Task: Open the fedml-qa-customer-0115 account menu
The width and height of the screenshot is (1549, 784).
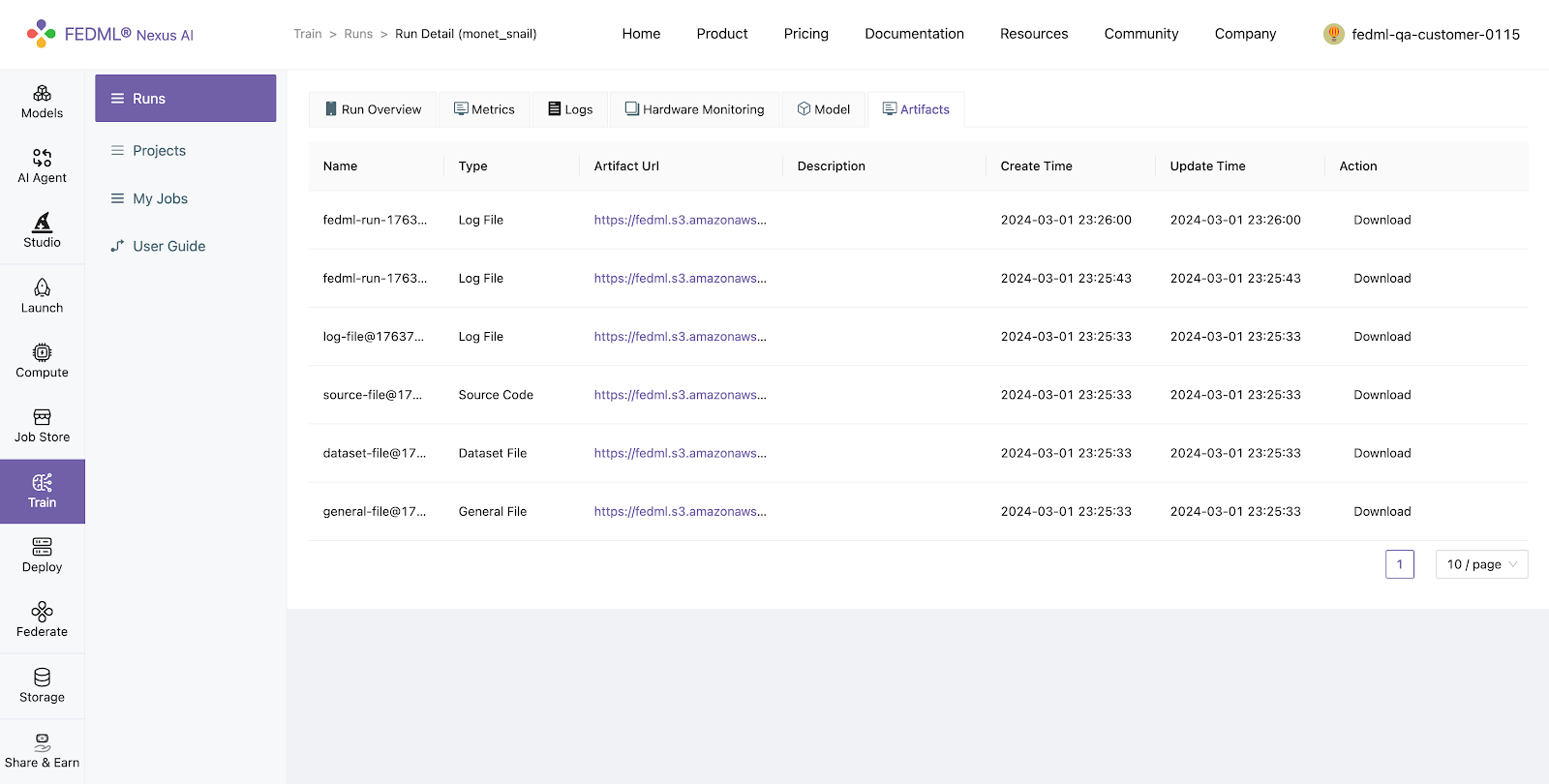Action: (x=1421, y=34)
